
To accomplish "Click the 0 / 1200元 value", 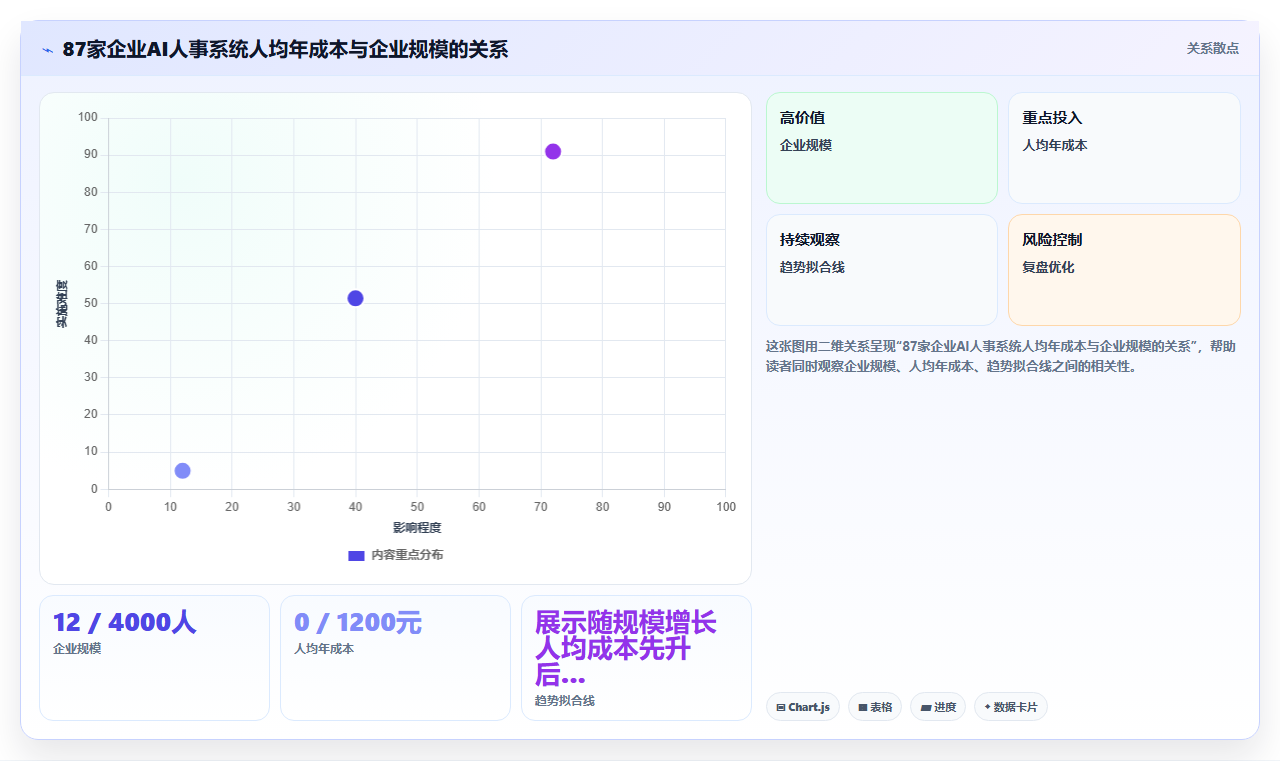I will coord(358,622).
